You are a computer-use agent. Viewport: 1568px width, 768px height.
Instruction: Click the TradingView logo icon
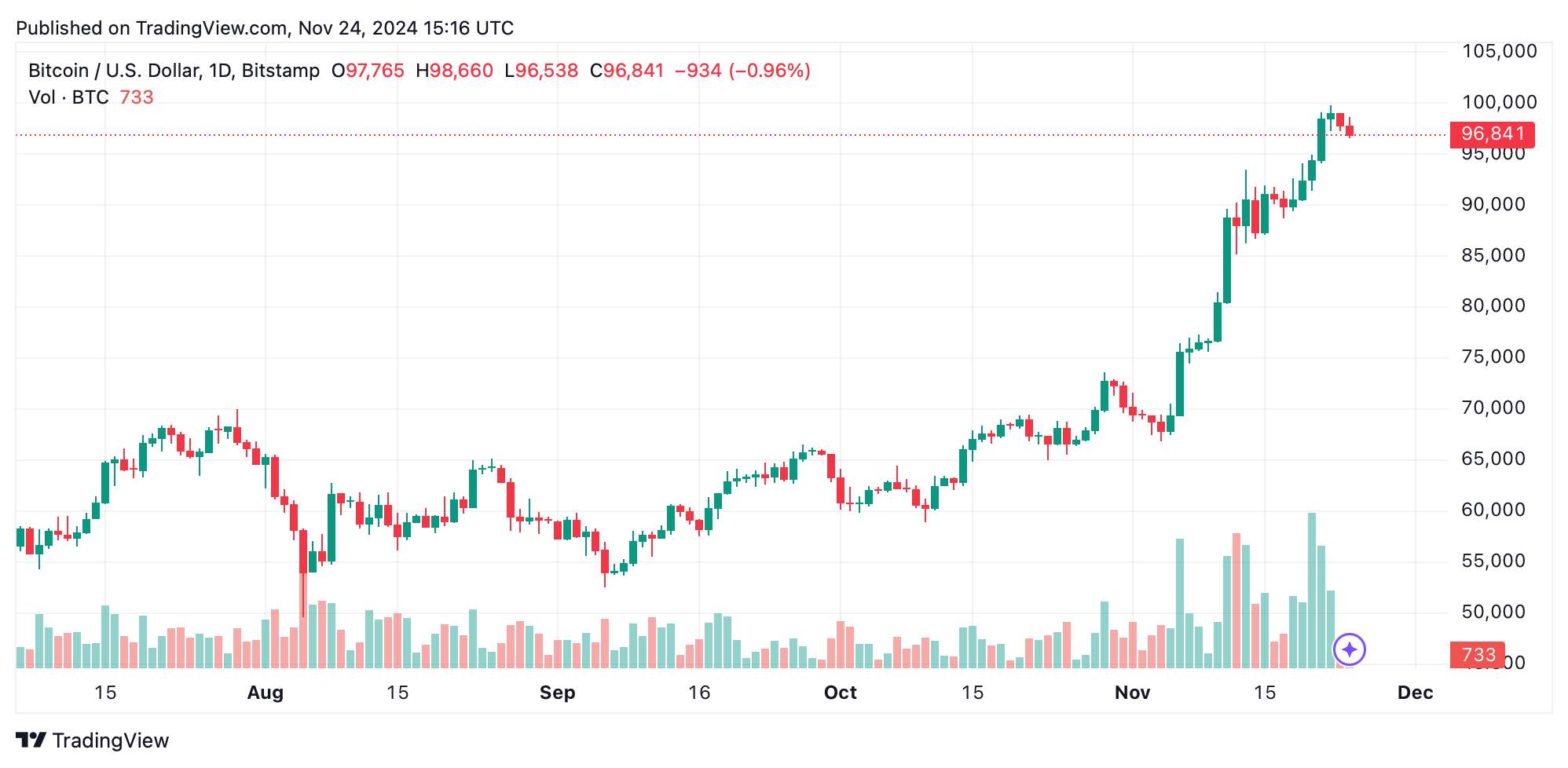click(31, 741)
